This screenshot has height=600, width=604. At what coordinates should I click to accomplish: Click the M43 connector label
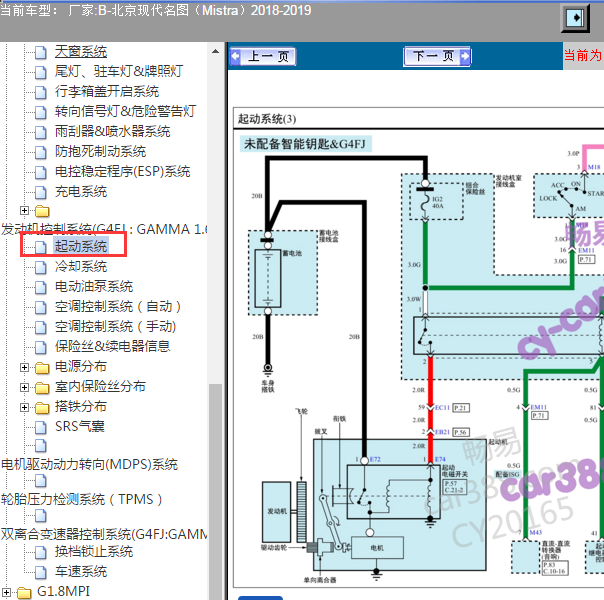tap(535, 532)
